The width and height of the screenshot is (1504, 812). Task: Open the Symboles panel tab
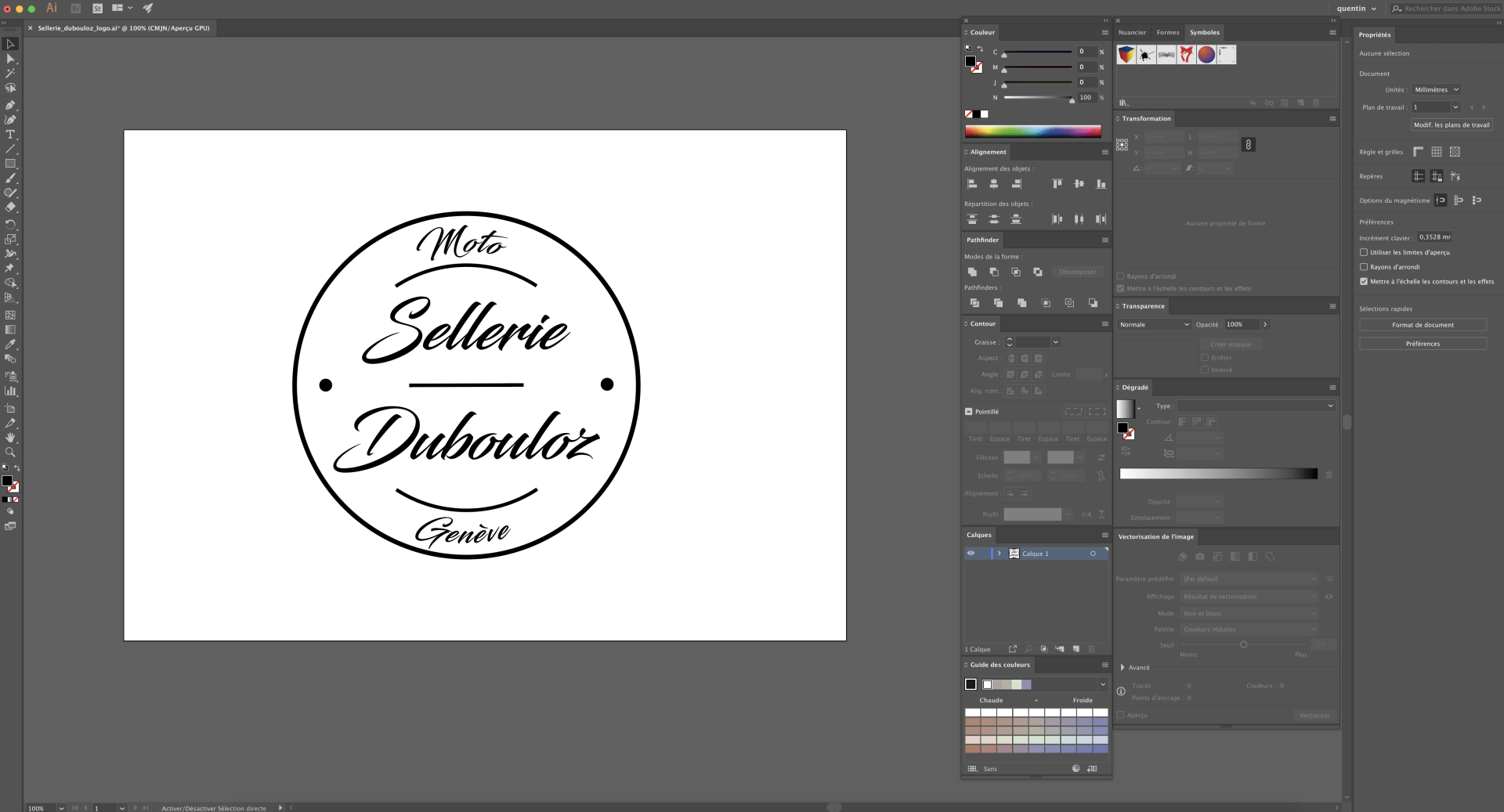click(x=1204, y=32)
